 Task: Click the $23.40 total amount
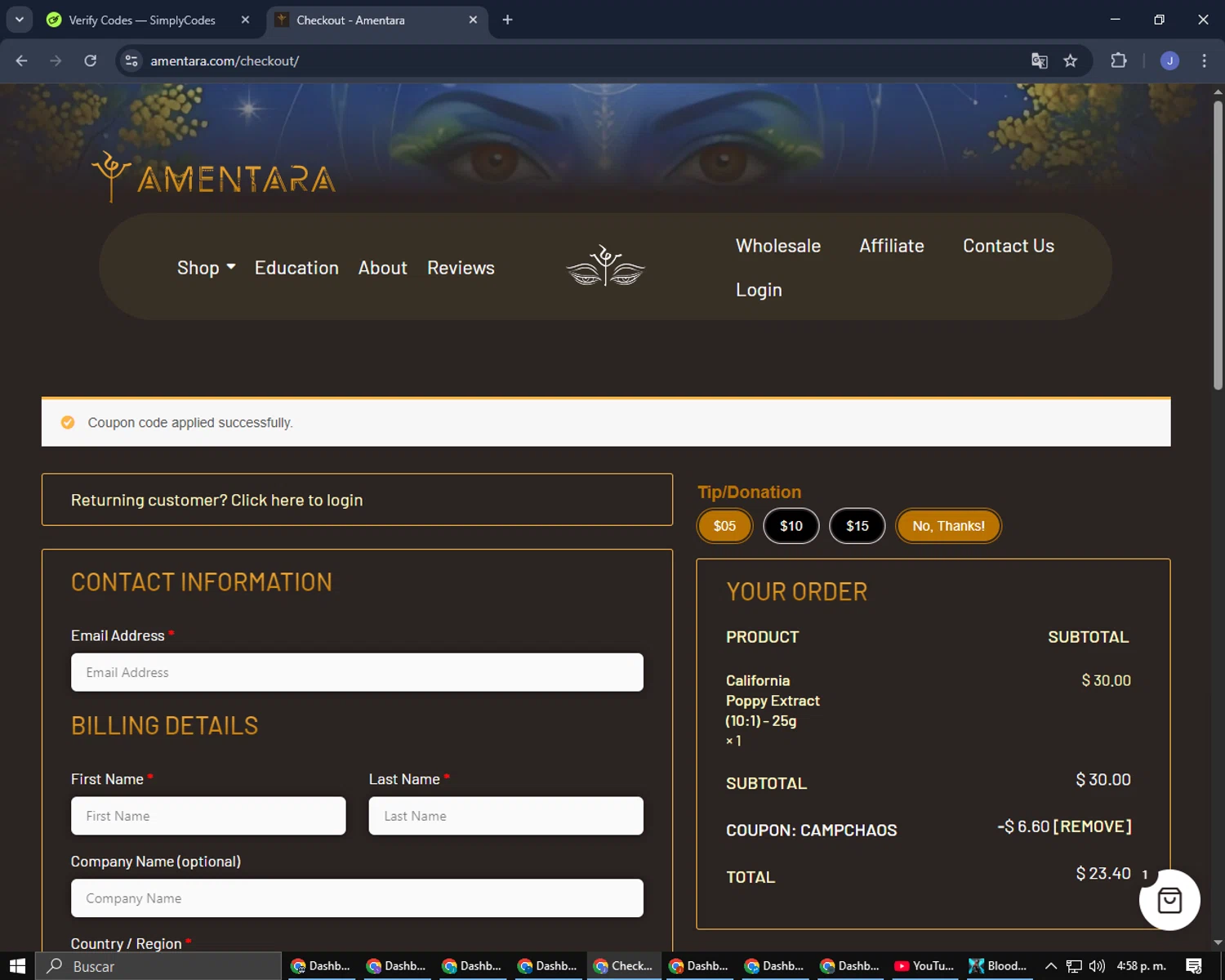tap(1103, 874)
